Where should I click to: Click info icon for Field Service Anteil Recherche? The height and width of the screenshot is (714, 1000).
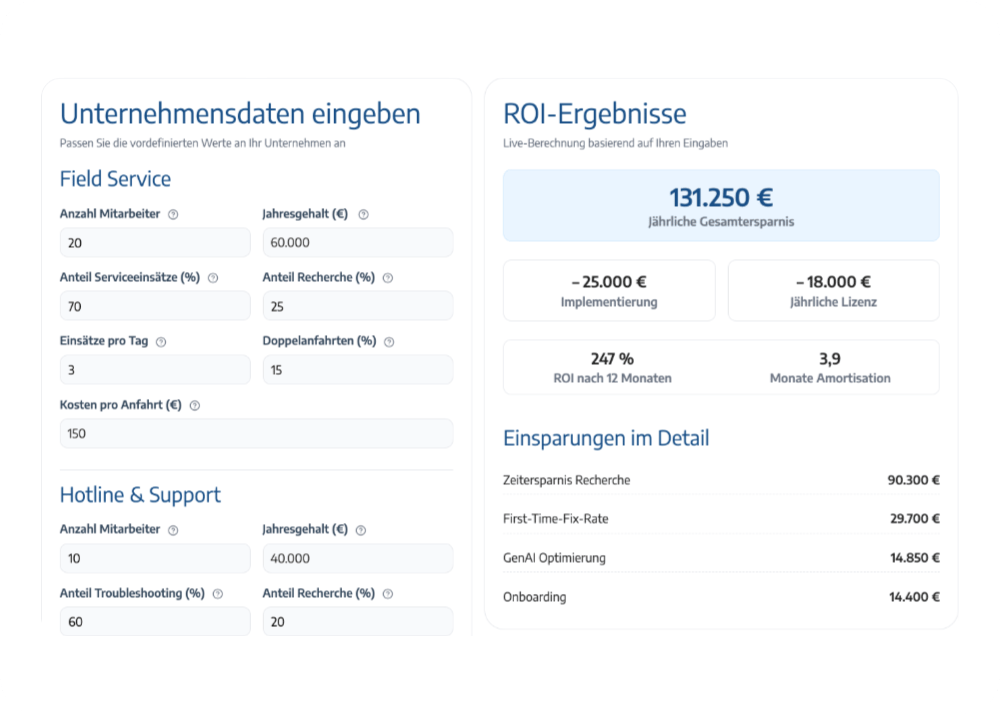[x=388, y=278]
